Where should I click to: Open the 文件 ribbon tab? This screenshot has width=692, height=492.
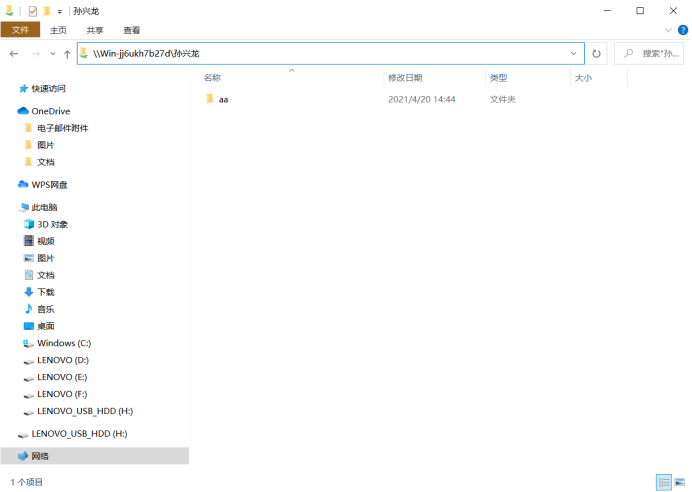20,30
